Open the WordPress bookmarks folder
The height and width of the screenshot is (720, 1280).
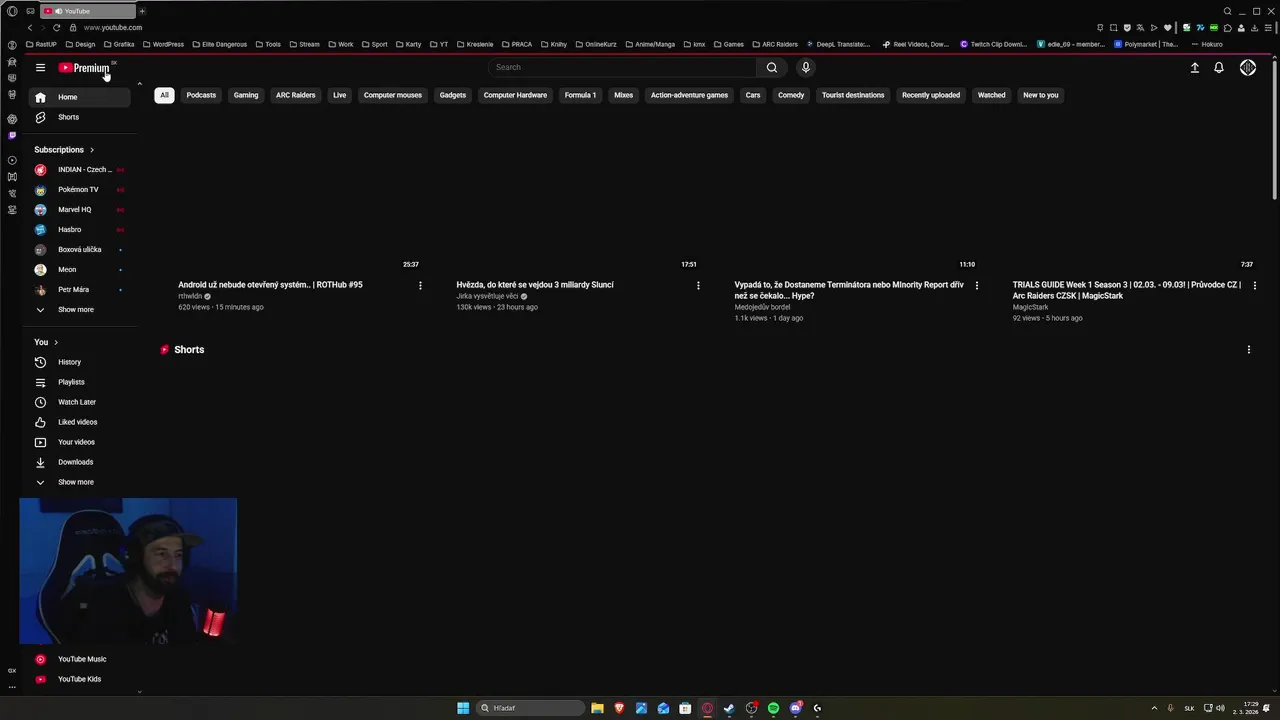tap(163, 44)
